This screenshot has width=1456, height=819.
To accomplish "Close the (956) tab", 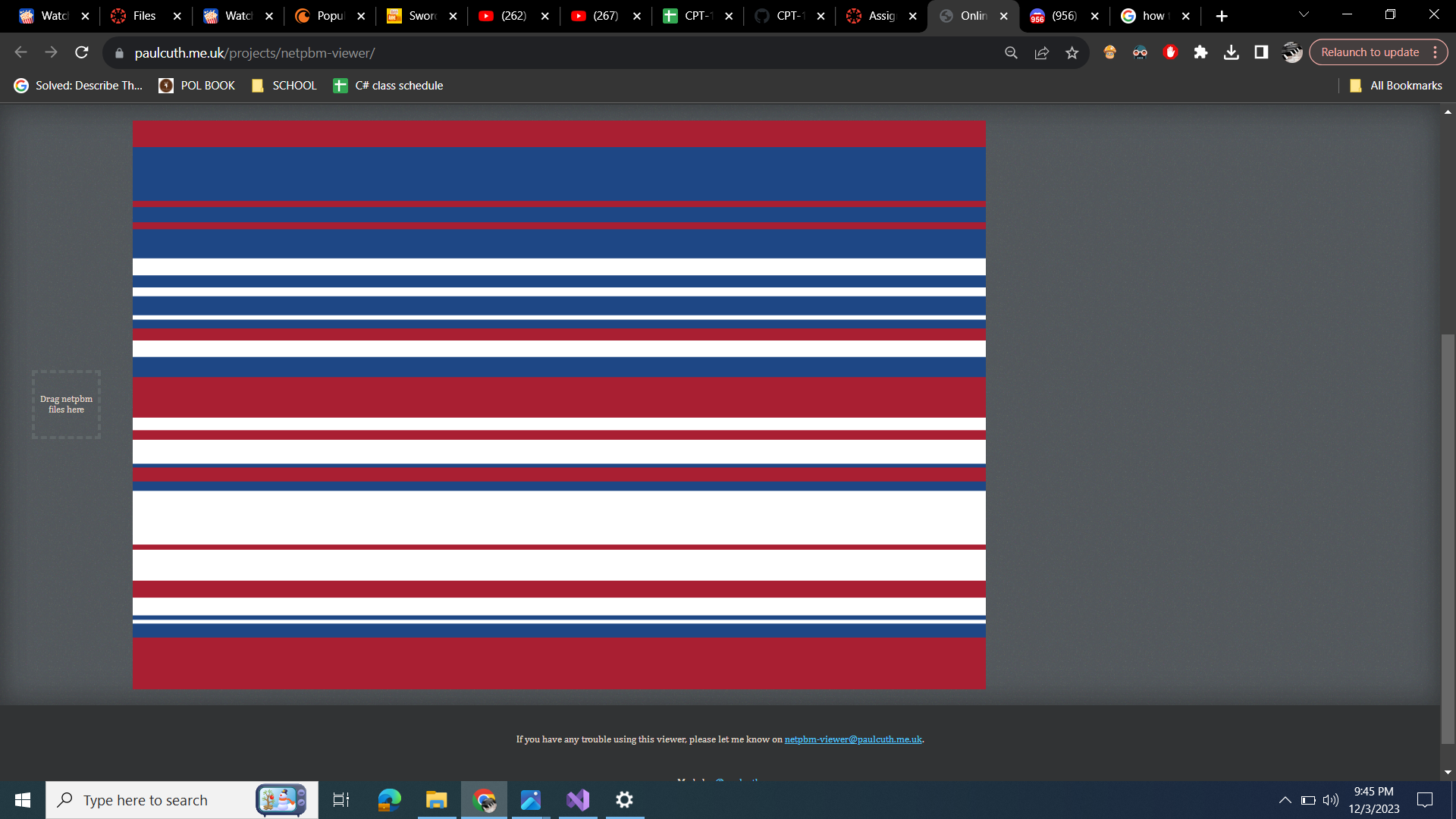I will tap(1095, 16).
